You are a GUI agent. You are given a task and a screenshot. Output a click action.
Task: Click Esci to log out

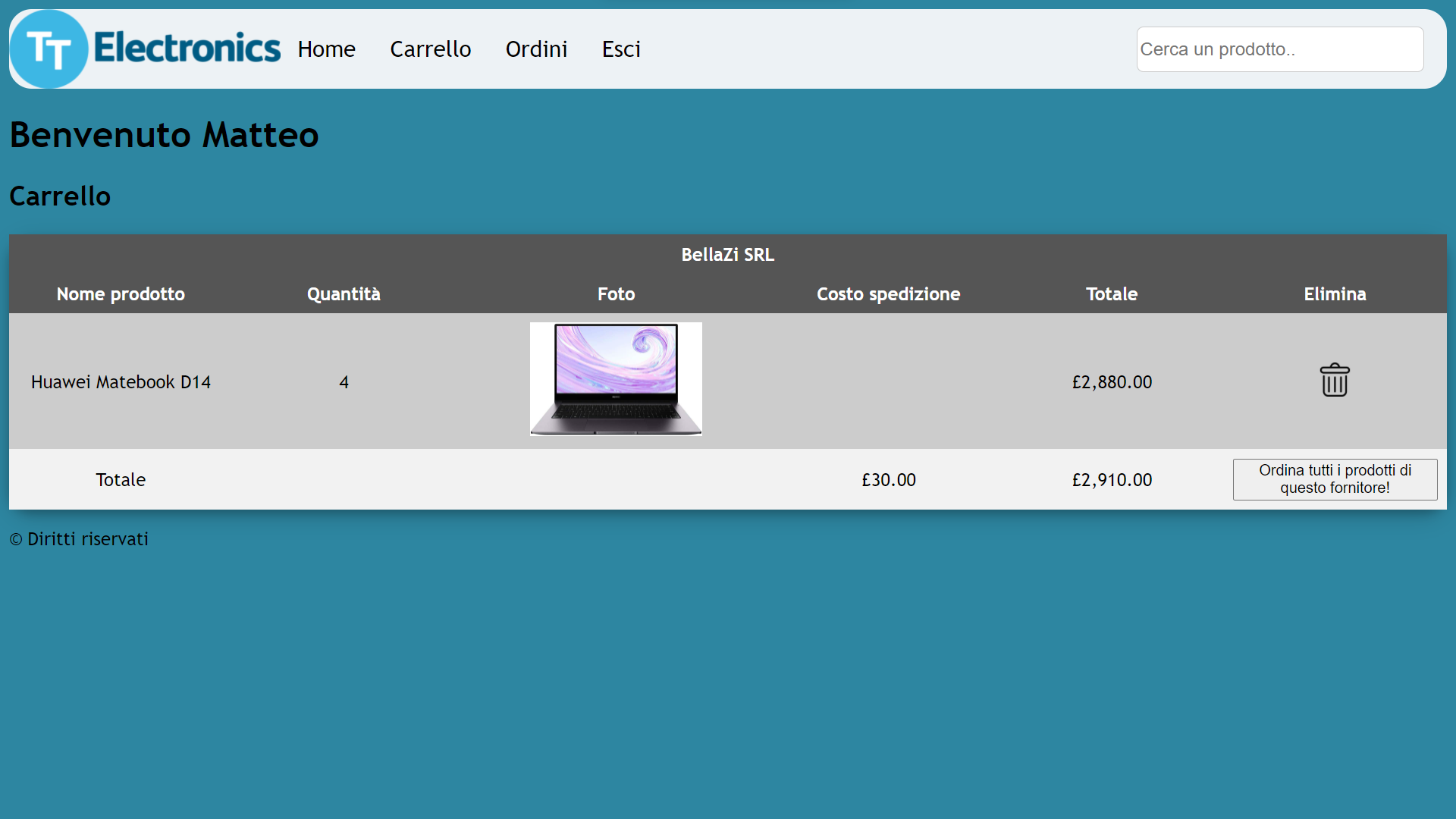tap(621, 49)
